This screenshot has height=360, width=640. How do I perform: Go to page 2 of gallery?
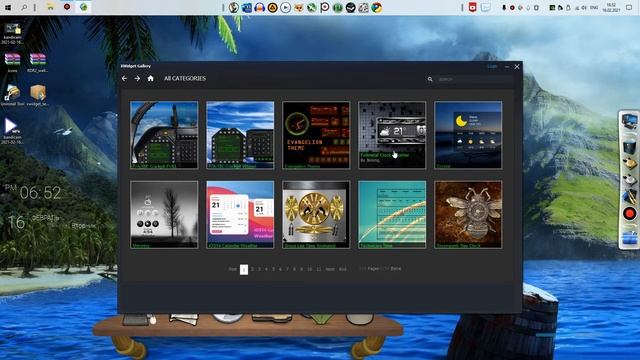point(252,269)
